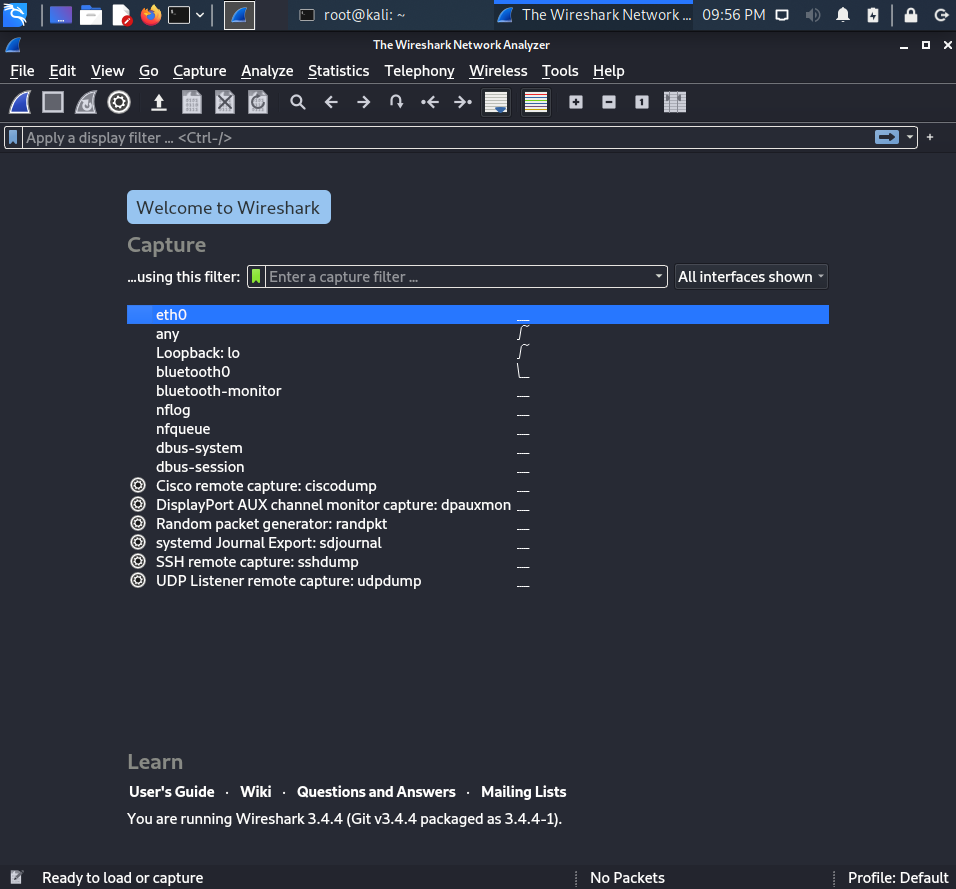
Task: Open the All interfaces shown dropdown
Action: click(751, 277)
